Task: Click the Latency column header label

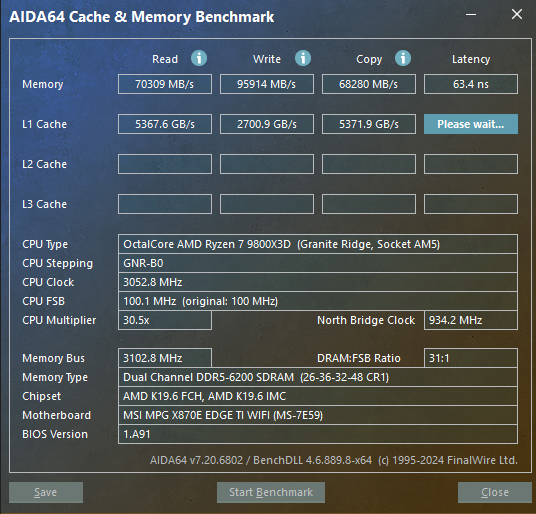Action: 471,59
